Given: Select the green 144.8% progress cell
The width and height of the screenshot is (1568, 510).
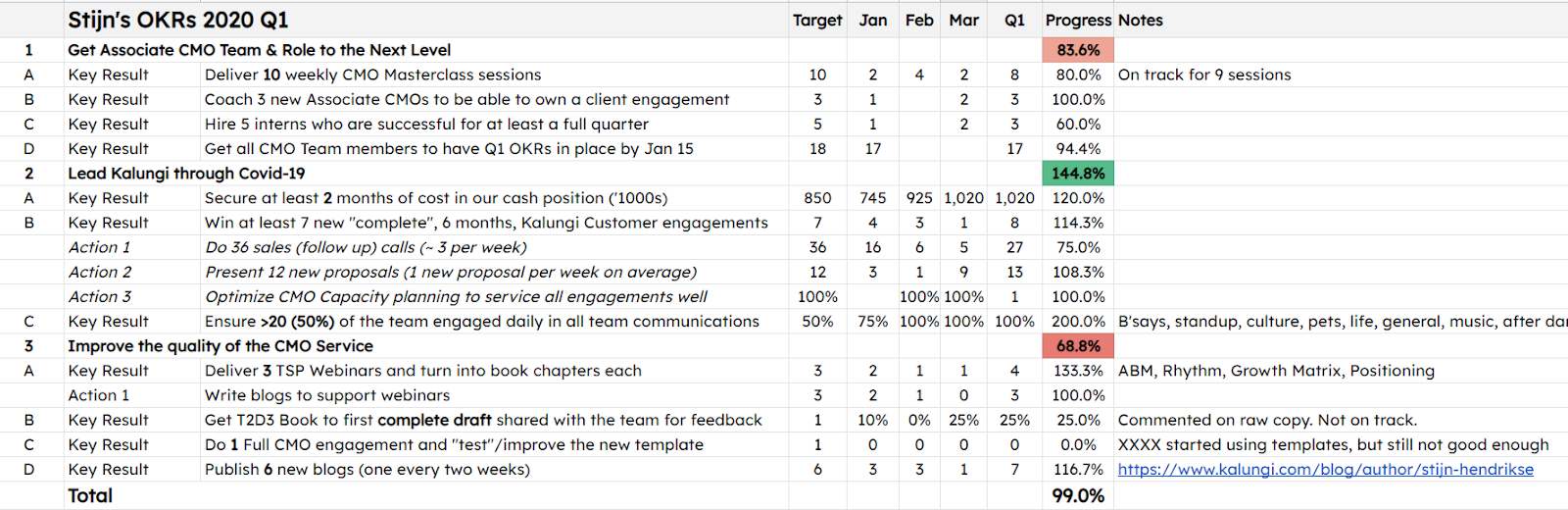Looking at the screenshot, I should (1078, 174).
